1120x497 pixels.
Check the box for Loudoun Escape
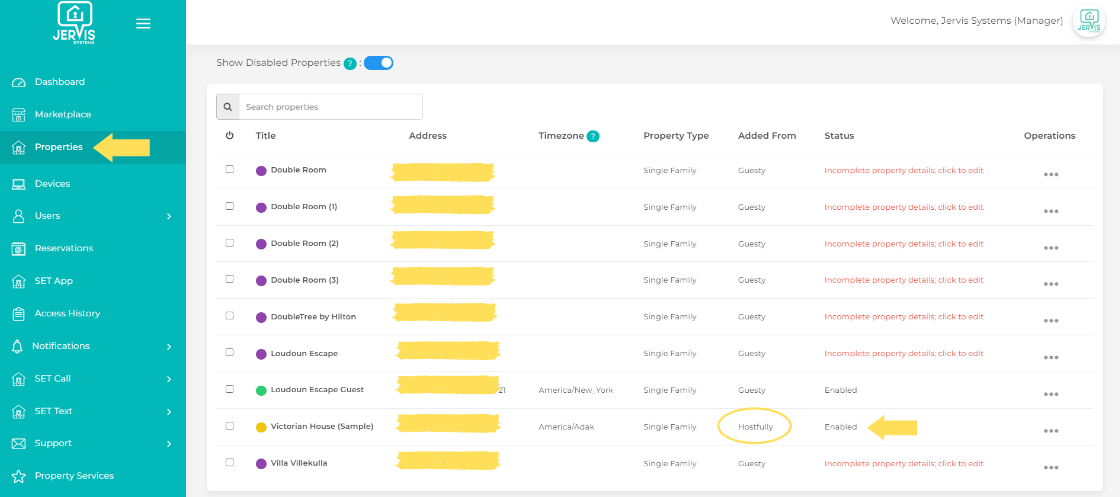230,352
